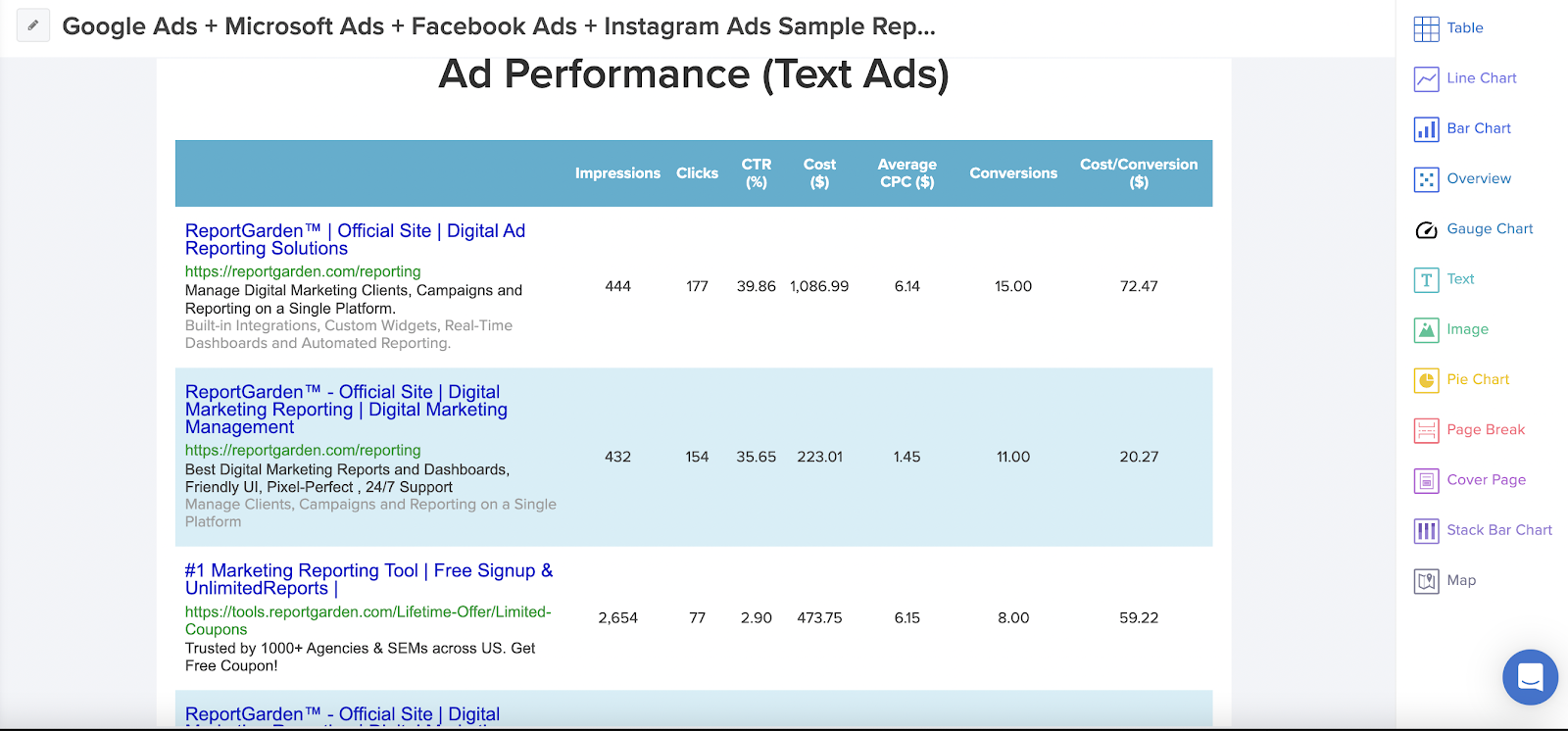The image size is (1568, 731).
Task: Click the report title text
Action: (499, 26)
